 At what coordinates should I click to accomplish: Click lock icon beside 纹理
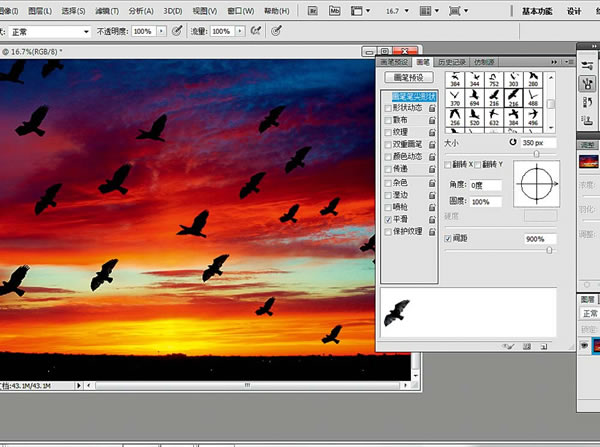(432, 133)
